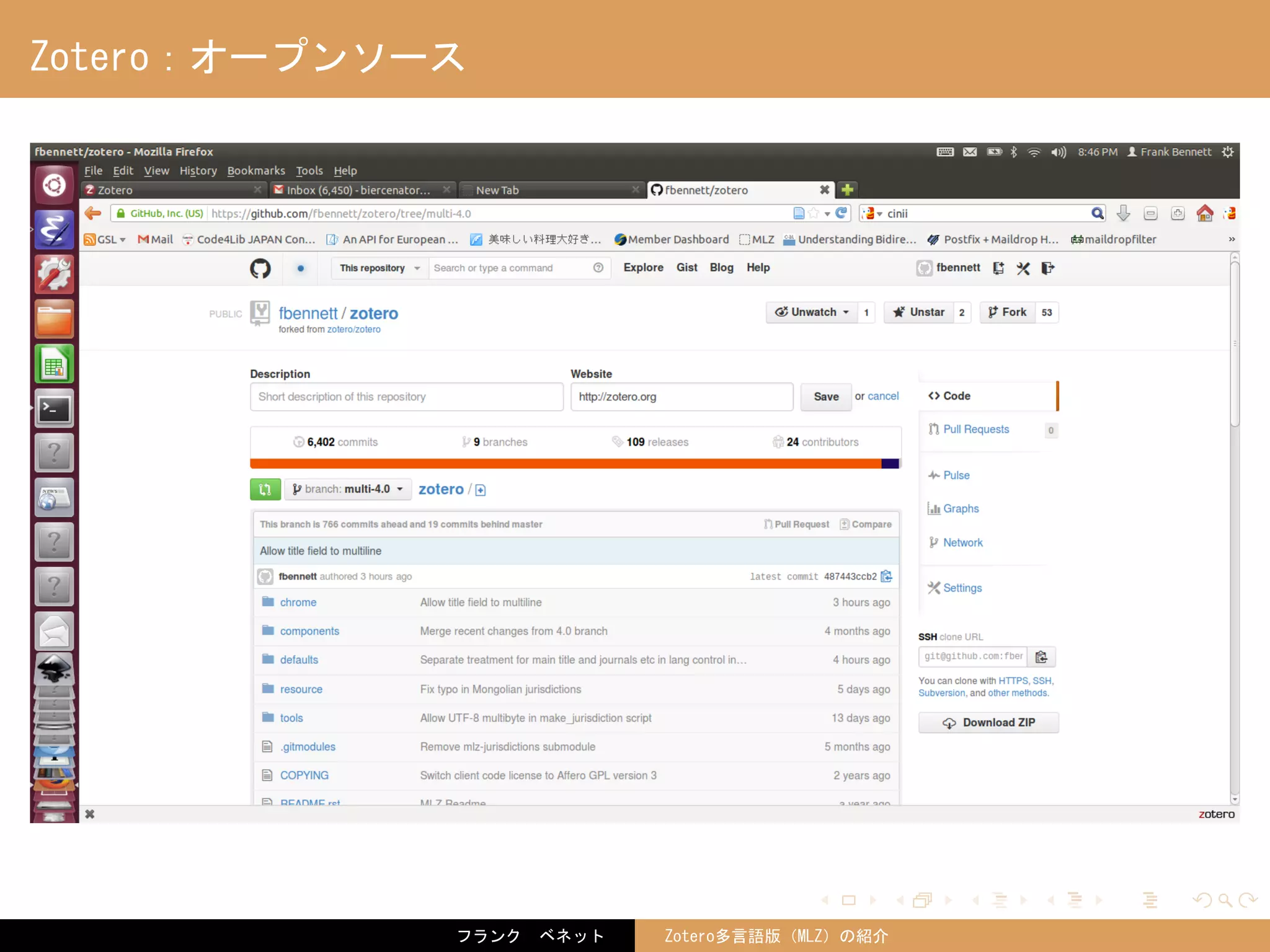The height and width of the screenshot is (952, 1270).
Task: Close the Zotero pane X icon
Action: [x=90, y=814]
